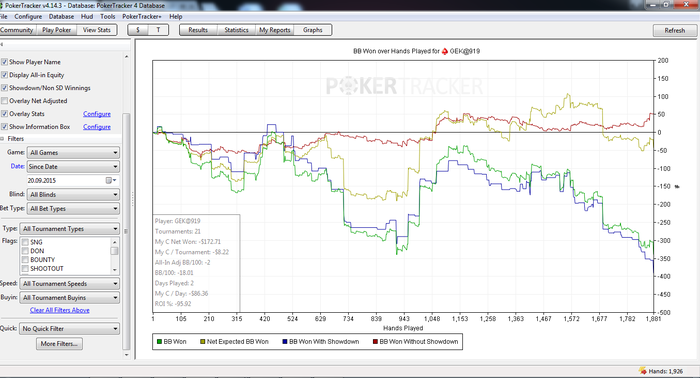The width and height of the screenshot is (700, 378).
Task: Open More Filters dialog
Action: 59,344
